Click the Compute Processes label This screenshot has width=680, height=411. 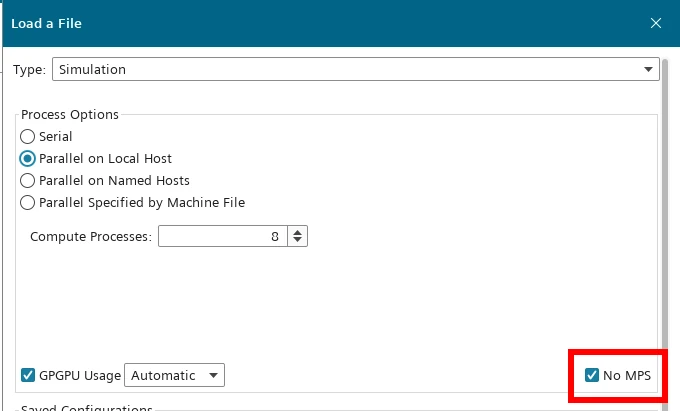point(91,236)
